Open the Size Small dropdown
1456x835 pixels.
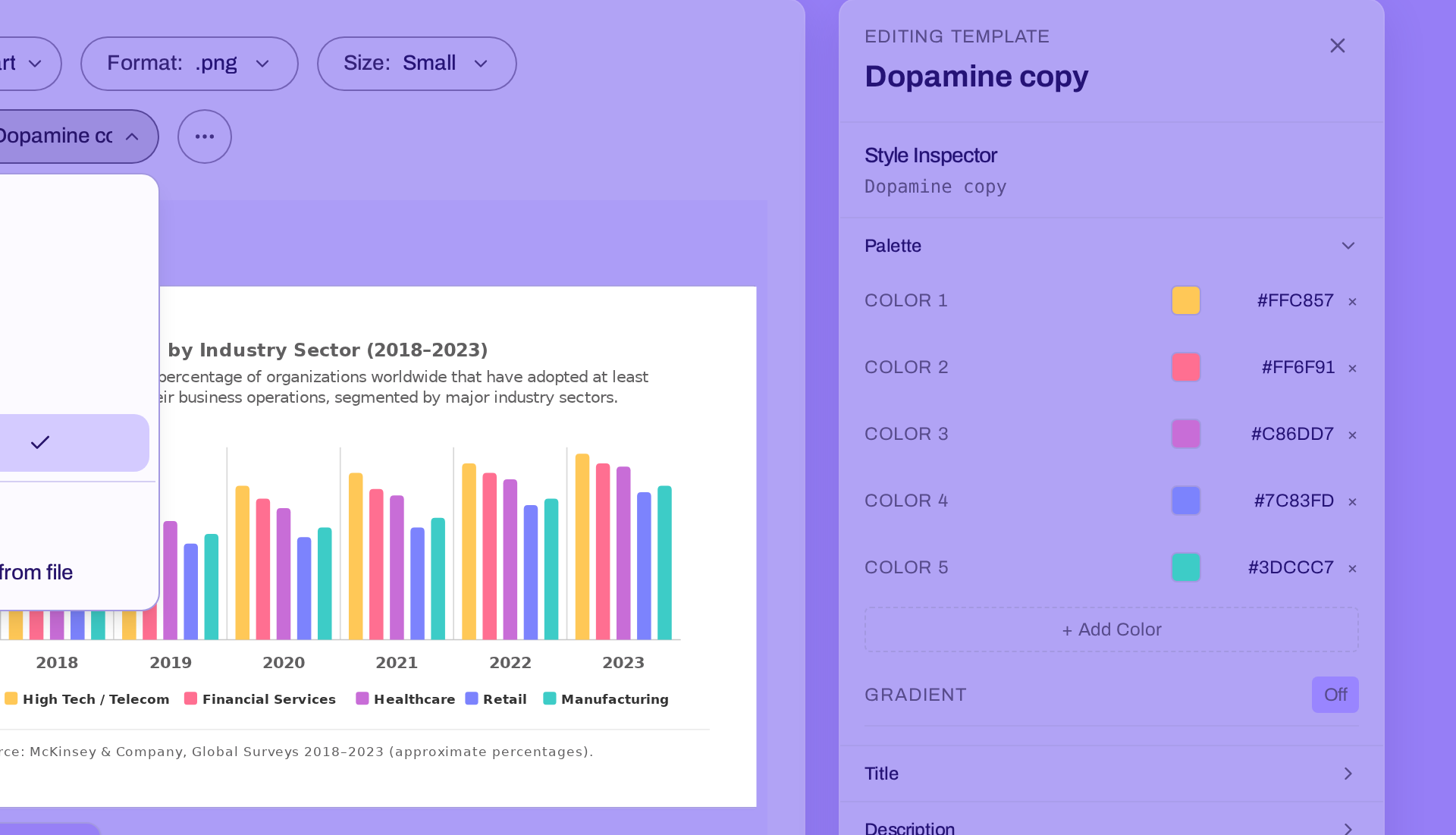[416, 64]
